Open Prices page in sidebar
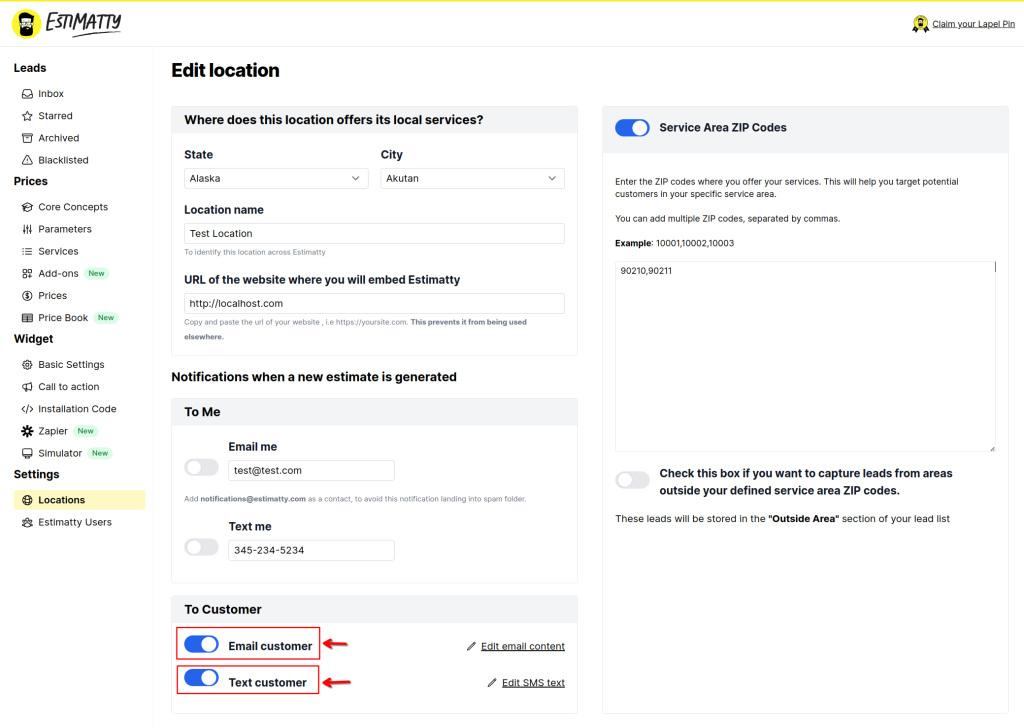 pyautogui.click(x=52, y=296)
